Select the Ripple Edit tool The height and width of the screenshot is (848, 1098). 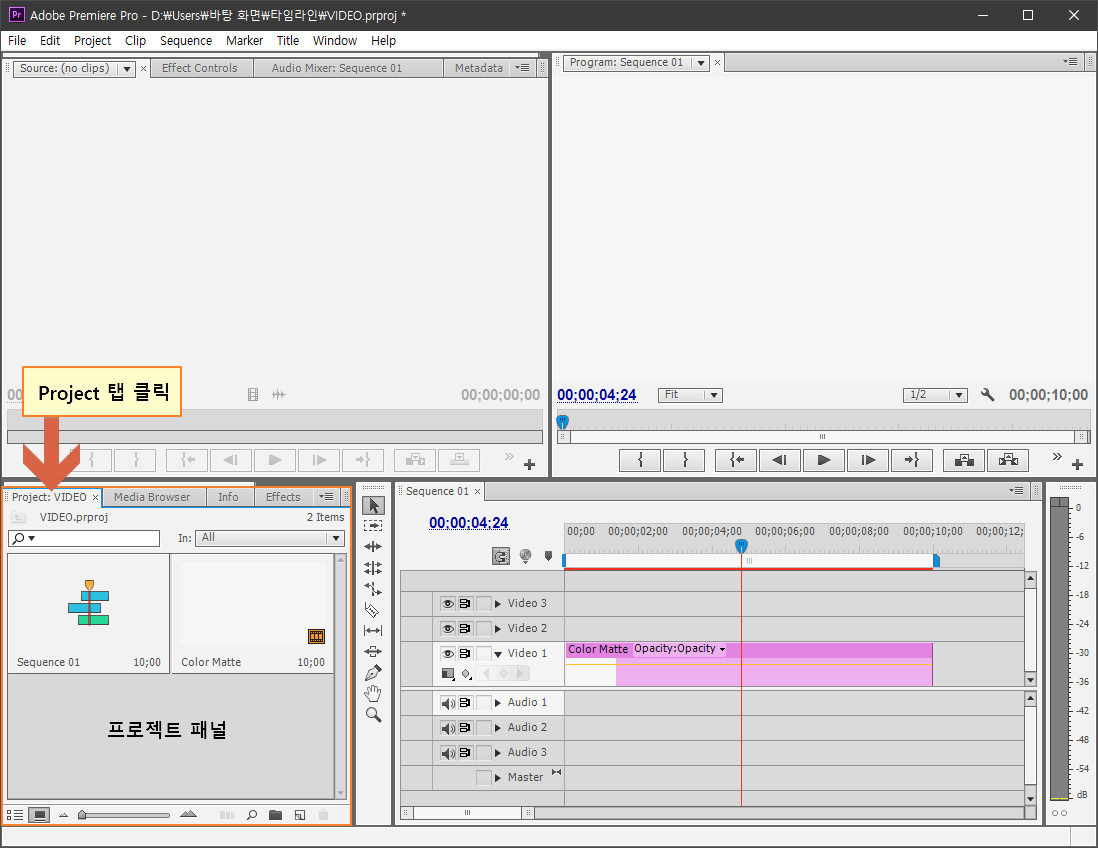(373, 546)
